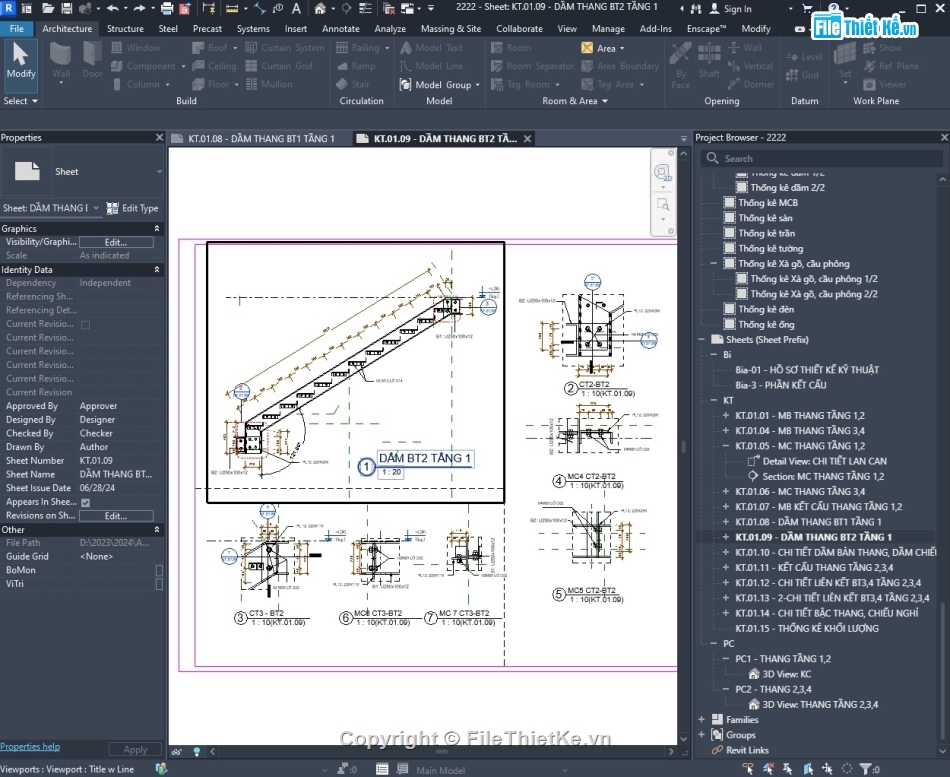Toggle checkbox for Thống kê trần schedule

point(730,233)
